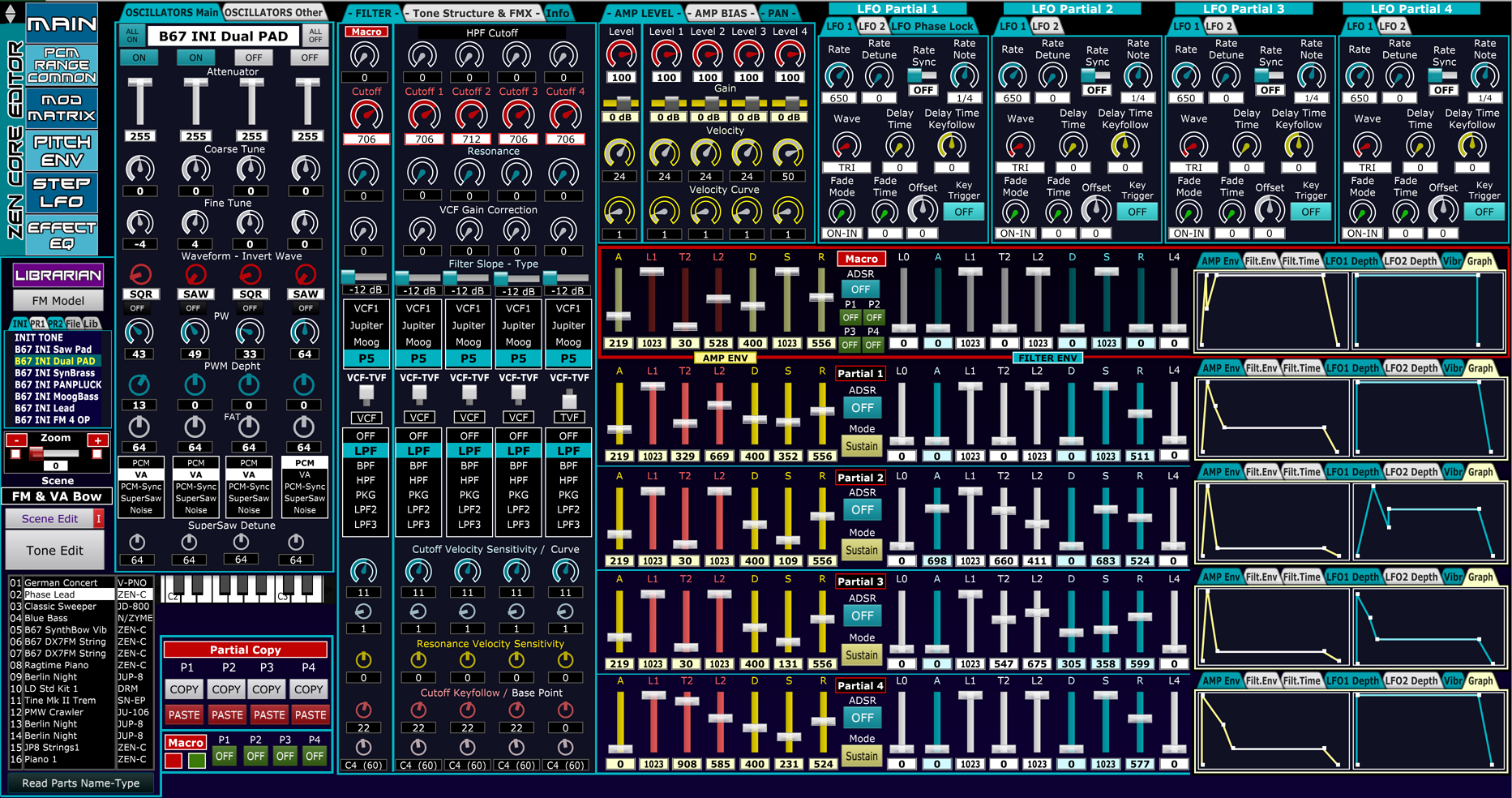
Task: Open the PITCH ENV page
Action: [62, 151]
